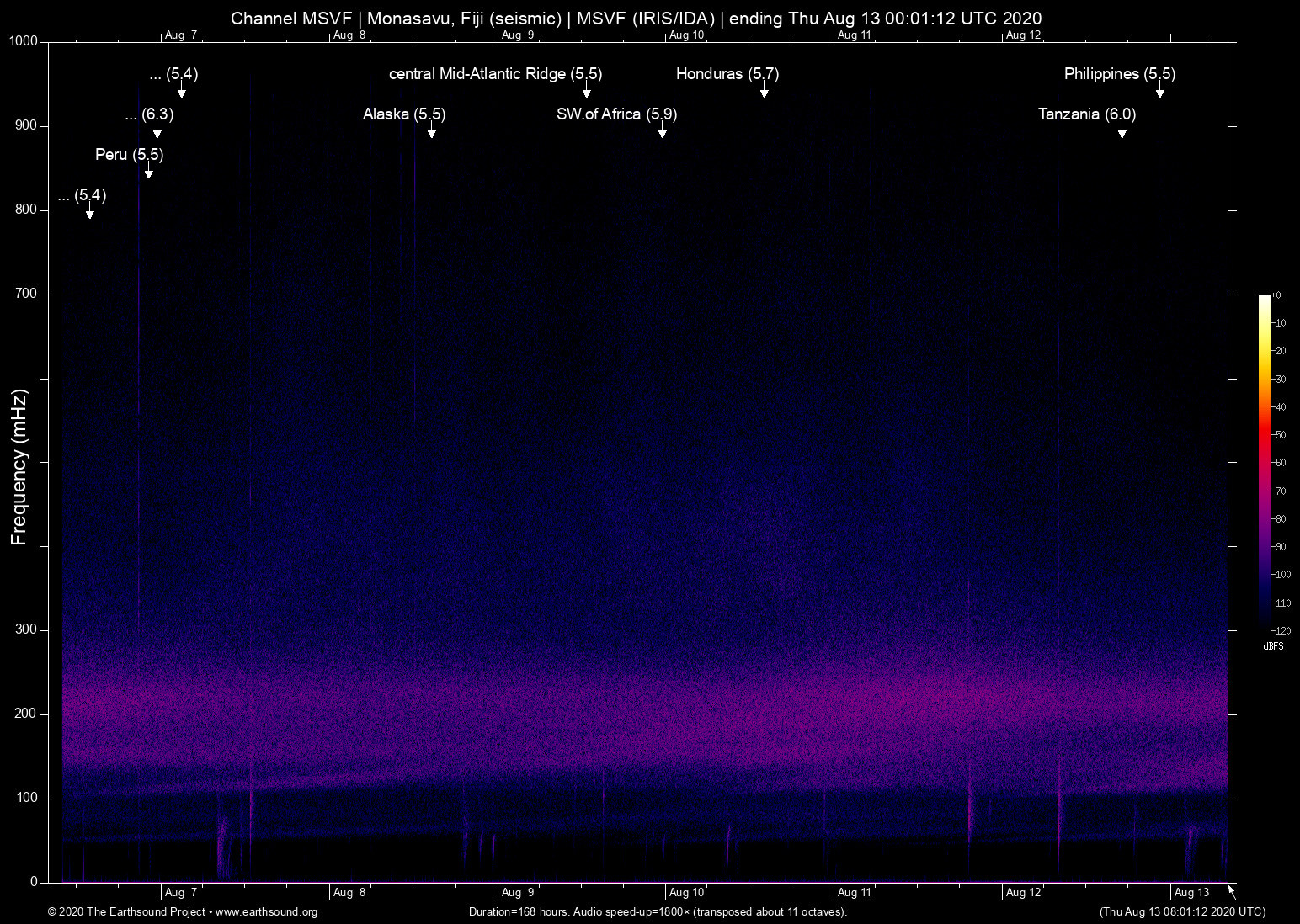
Task: Click the Aug 13 label on bottom axis
Action: pos(1191,893)
